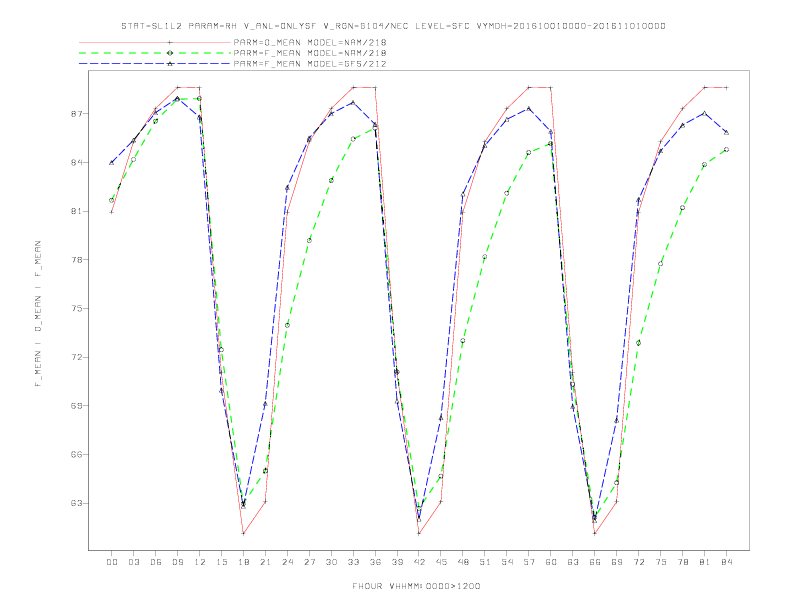Click x-axis forecast hour label 06
The width and height of the screenshot is (792, 612).
pyautogui.click(x=156, y=562)
